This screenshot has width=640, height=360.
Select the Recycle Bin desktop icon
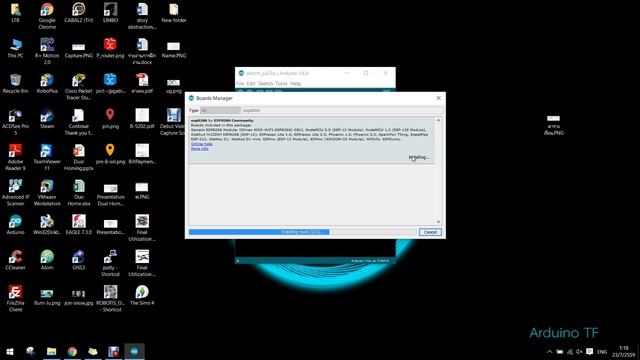[15, 84]
